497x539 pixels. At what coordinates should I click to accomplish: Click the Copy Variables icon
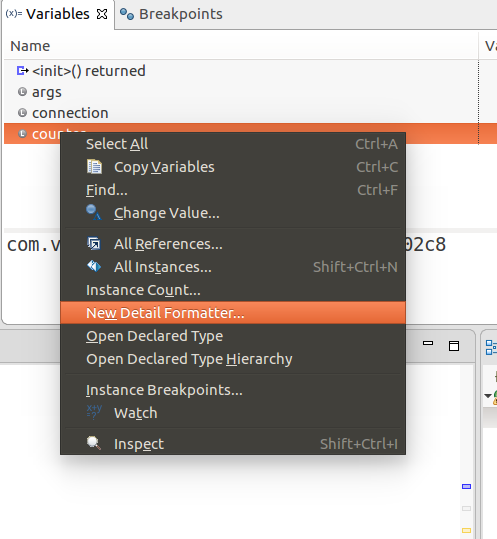[94, 167]
